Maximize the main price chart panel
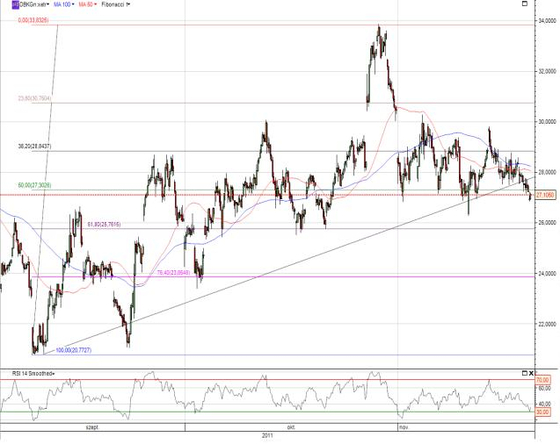 tap(525, 4)
